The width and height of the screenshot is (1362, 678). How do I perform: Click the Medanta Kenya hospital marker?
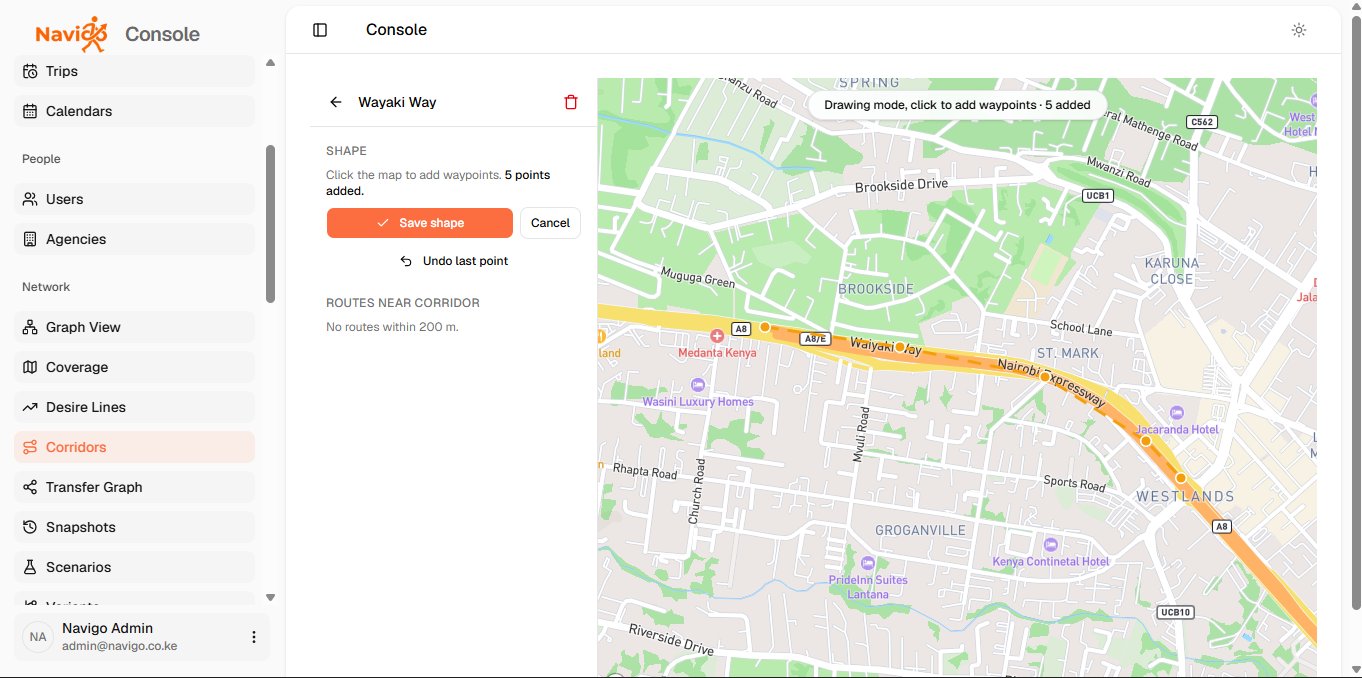point(717,337)
